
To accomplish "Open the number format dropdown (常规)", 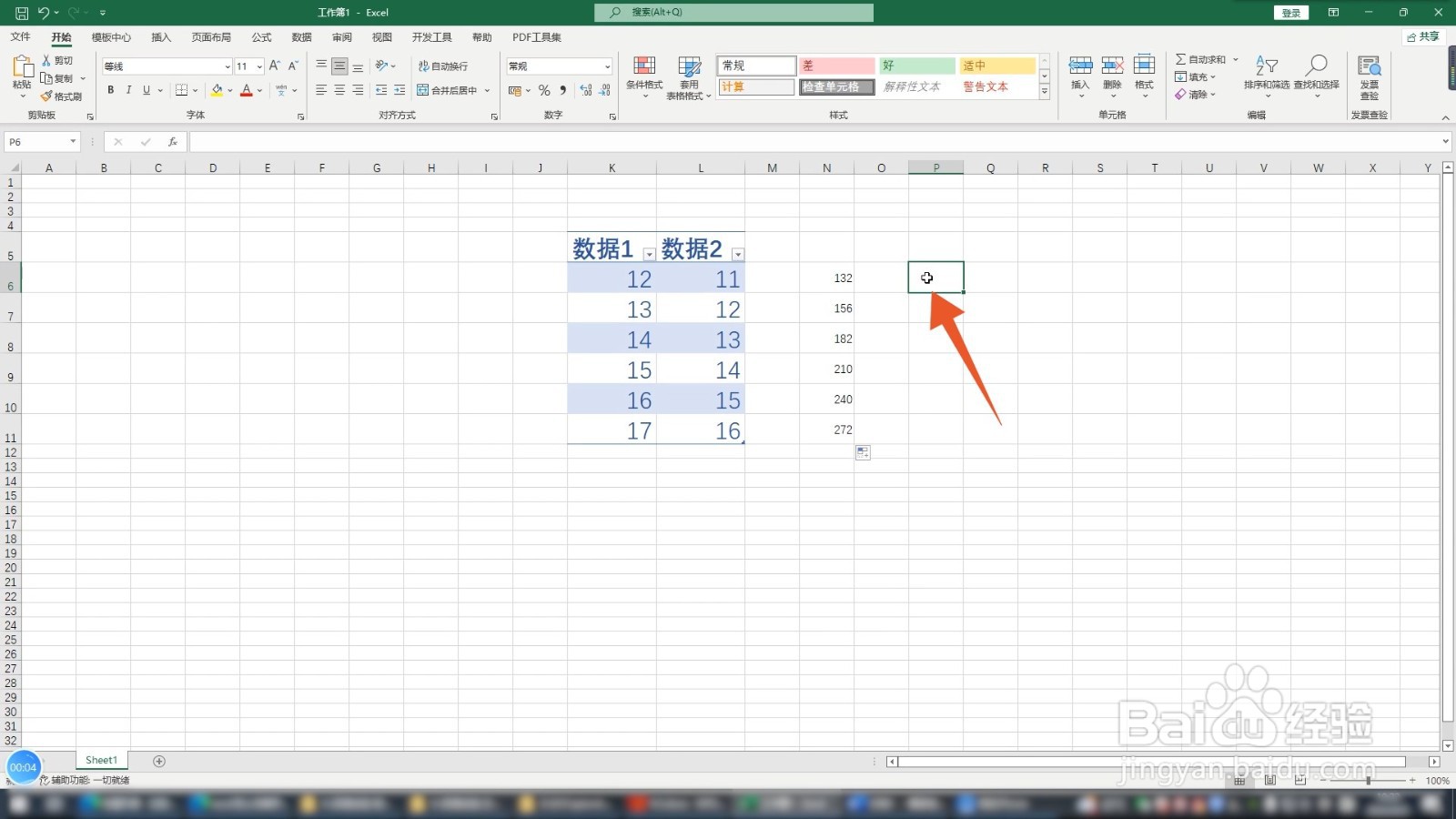I will tap(607, 66).
